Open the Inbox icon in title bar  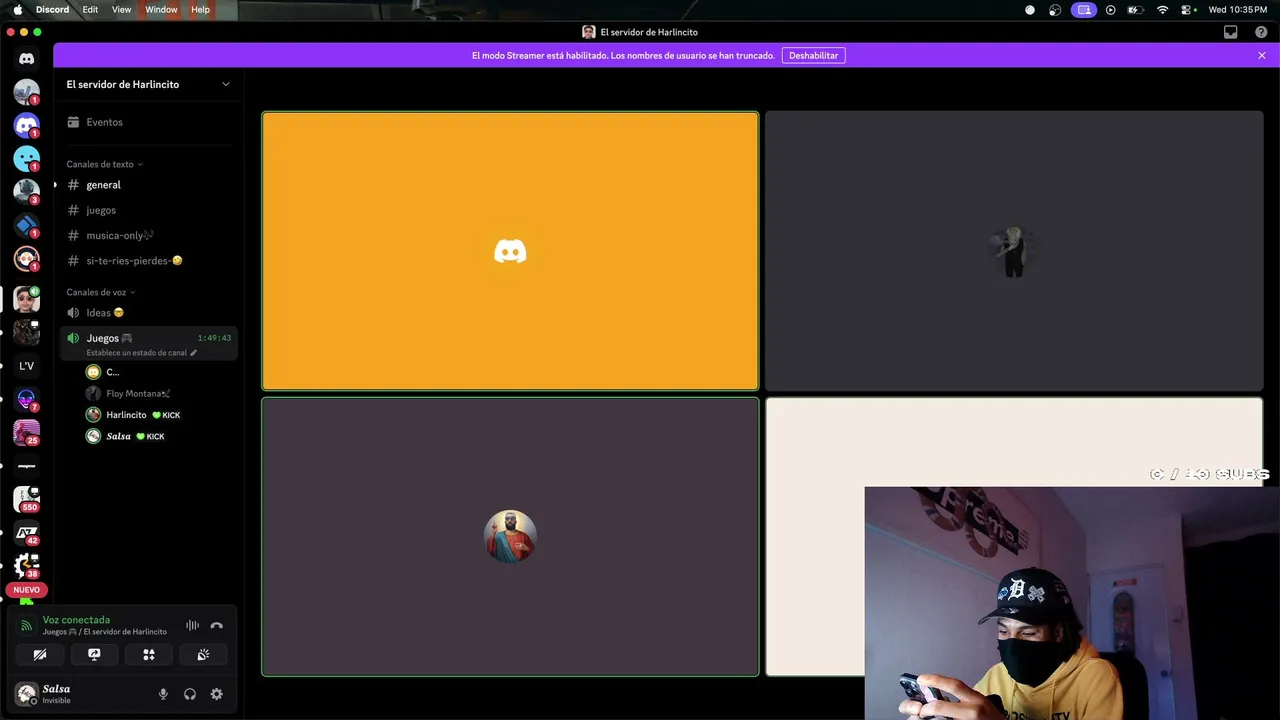pyautogui.click(x=1231, y=32)
